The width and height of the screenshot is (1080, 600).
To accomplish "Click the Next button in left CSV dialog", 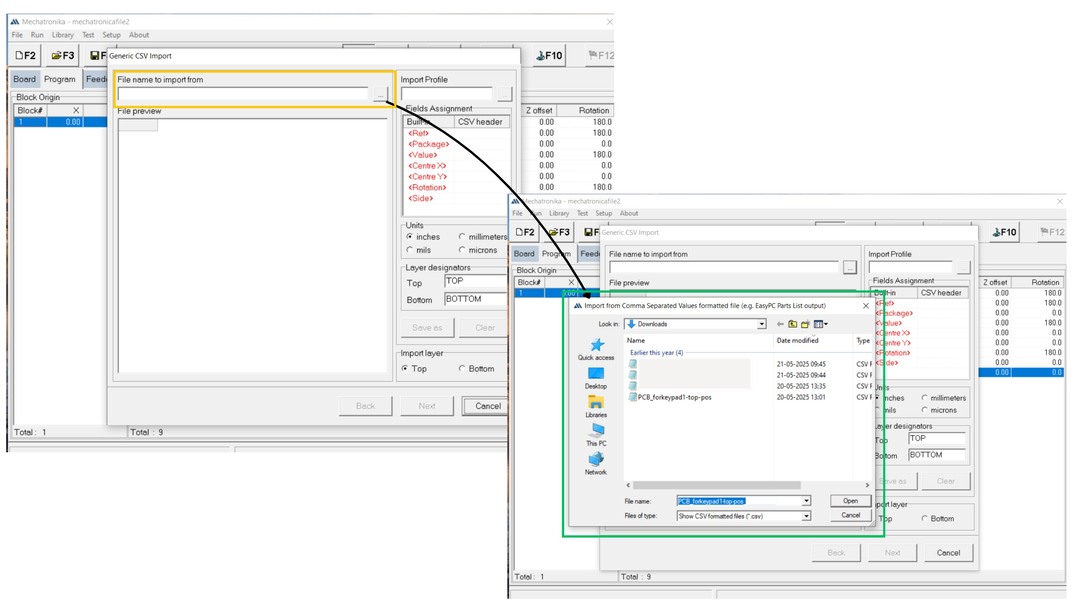I will [427, 406].
